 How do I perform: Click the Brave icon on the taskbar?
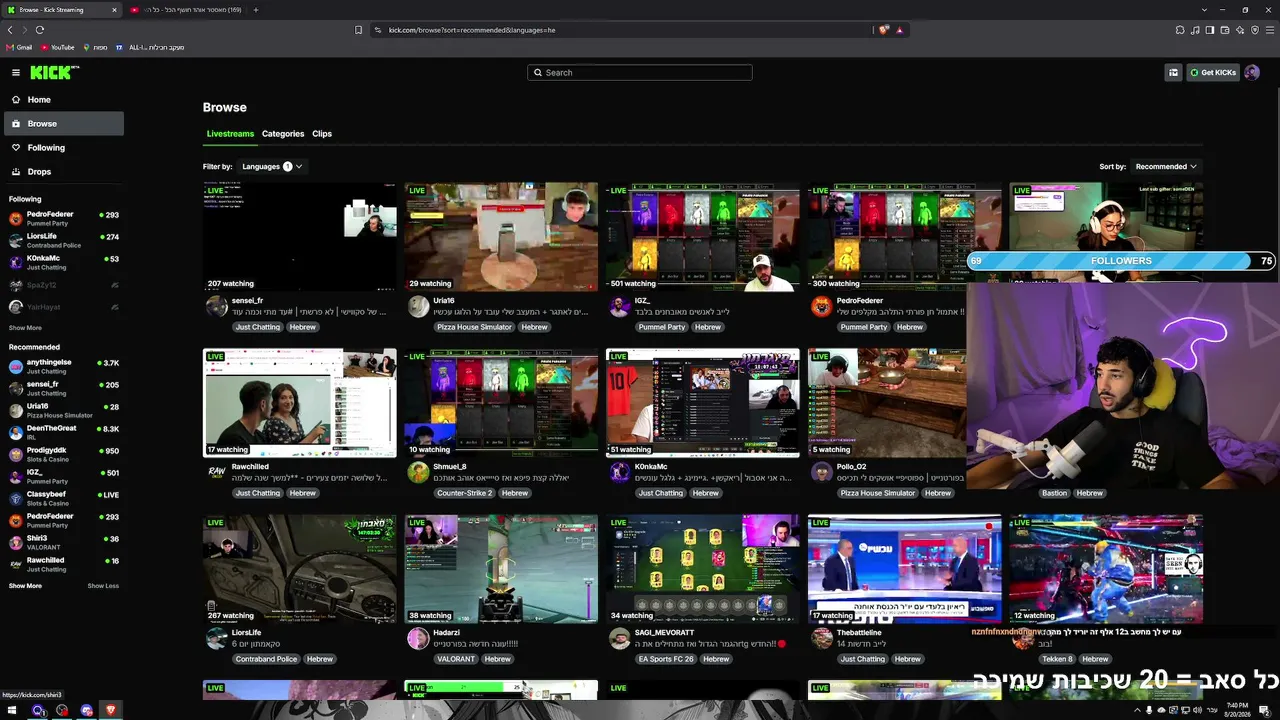tap(110, 710)
